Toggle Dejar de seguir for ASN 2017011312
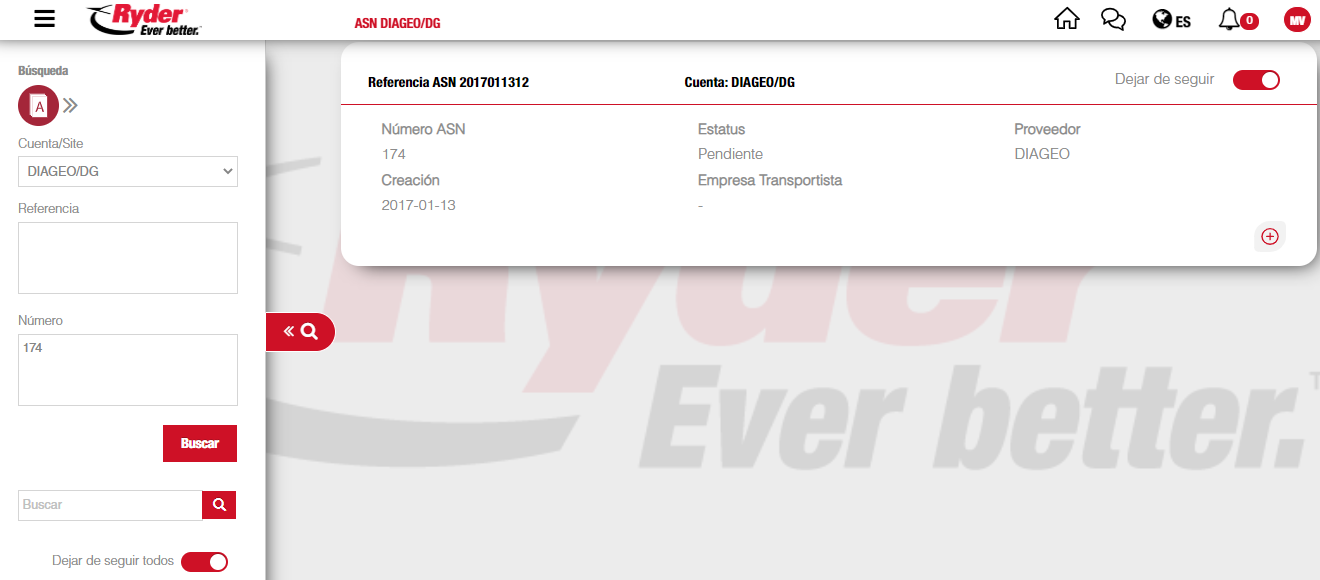1320x580 pixels. tap(1255, 80)
